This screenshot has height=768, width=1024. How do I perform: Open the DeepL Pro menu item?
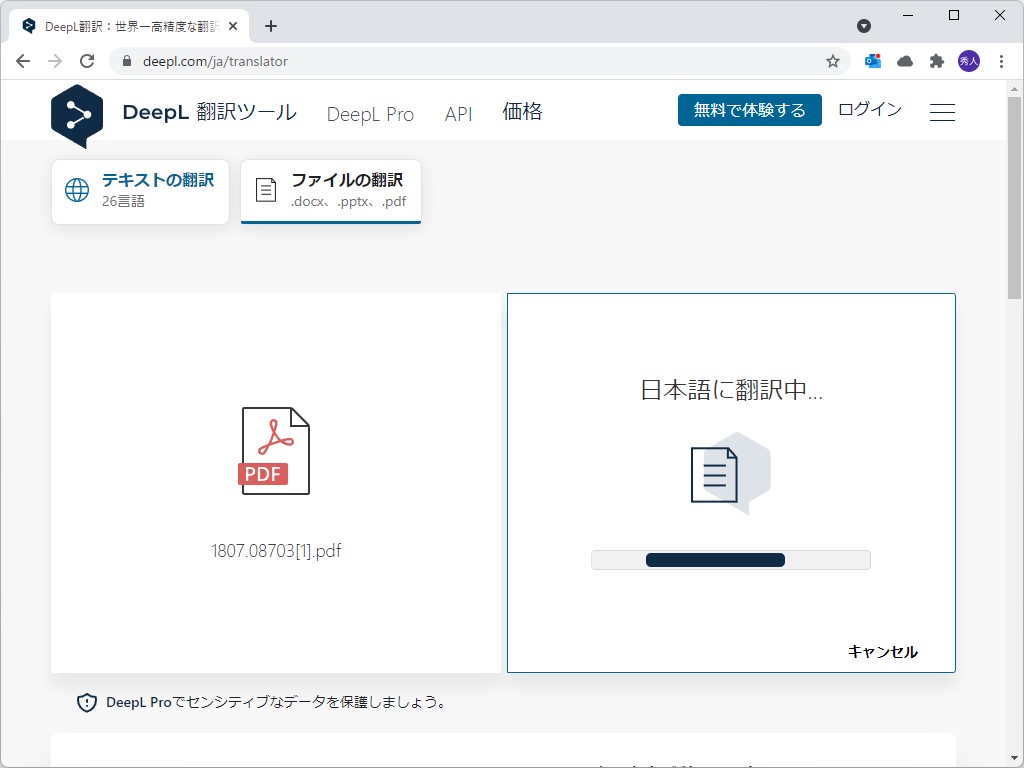(x=370, y=113)
